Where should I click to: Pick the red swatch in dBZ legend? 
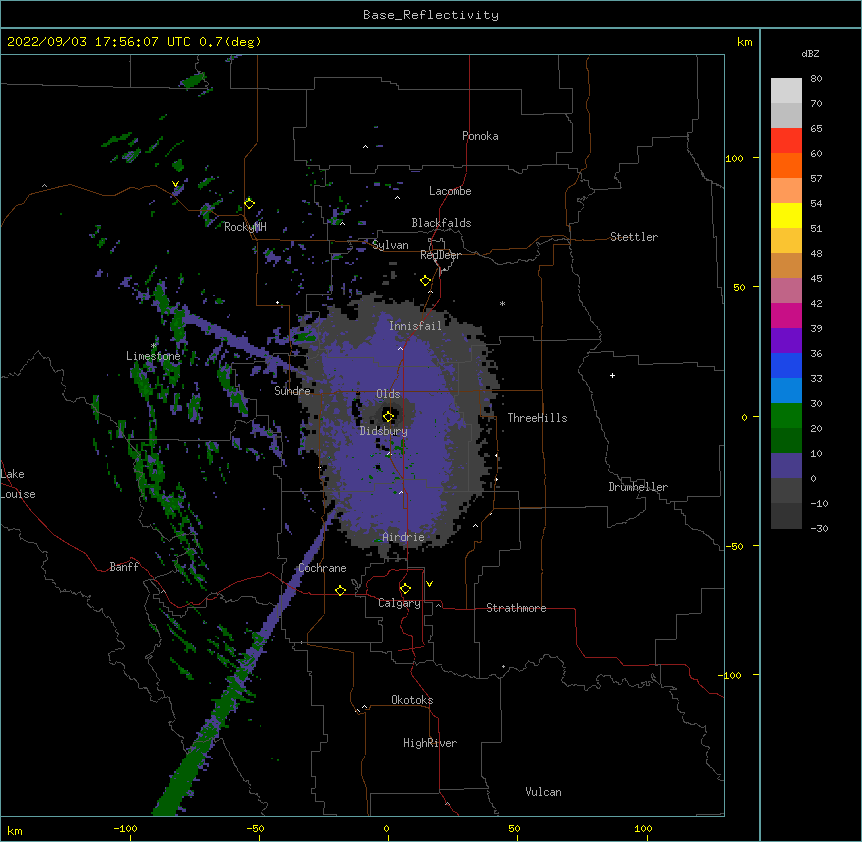(786, 140)
